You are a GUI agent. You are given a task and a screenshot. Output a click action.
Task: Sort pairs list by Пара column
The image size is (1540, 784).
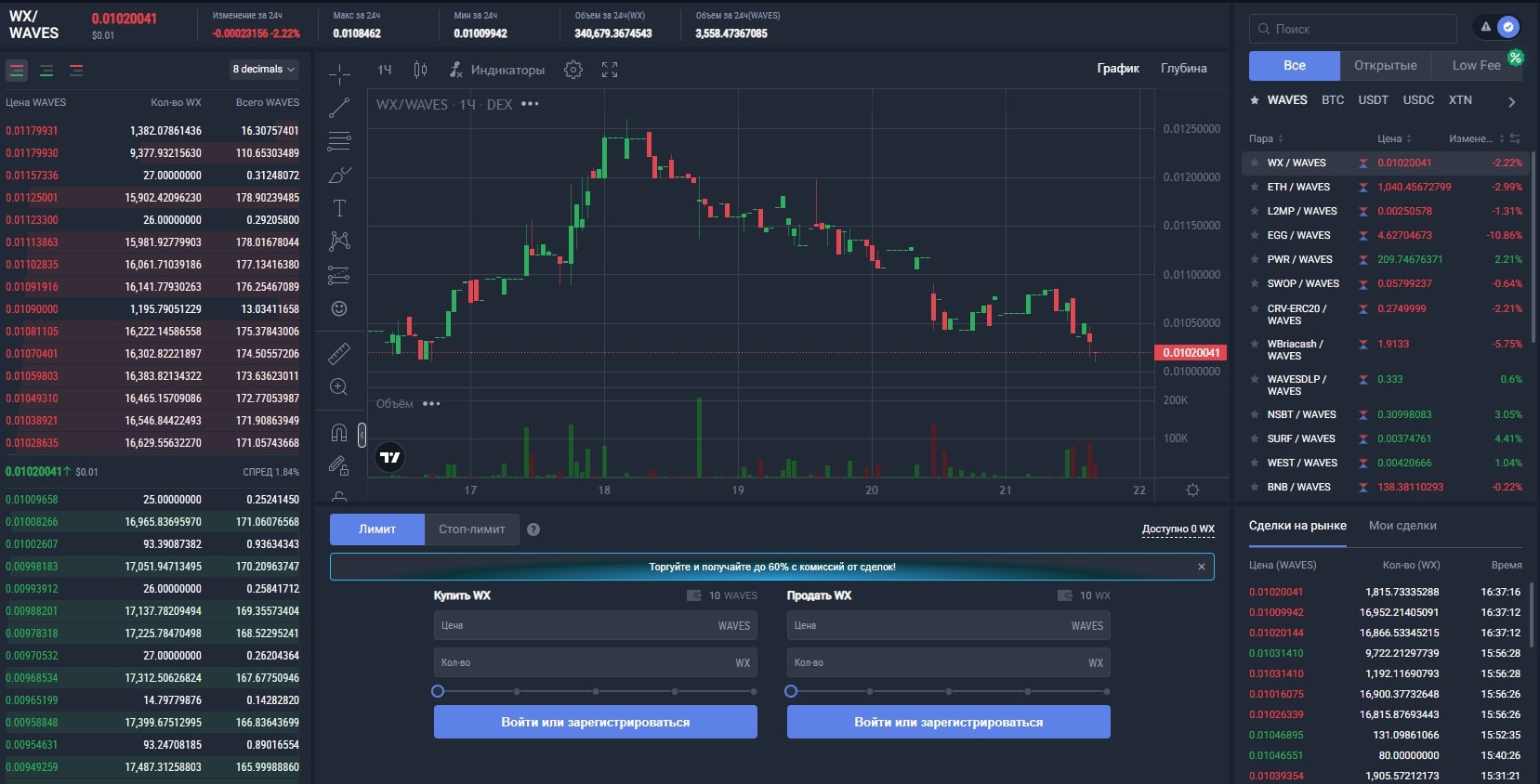tap(1266, 138)
